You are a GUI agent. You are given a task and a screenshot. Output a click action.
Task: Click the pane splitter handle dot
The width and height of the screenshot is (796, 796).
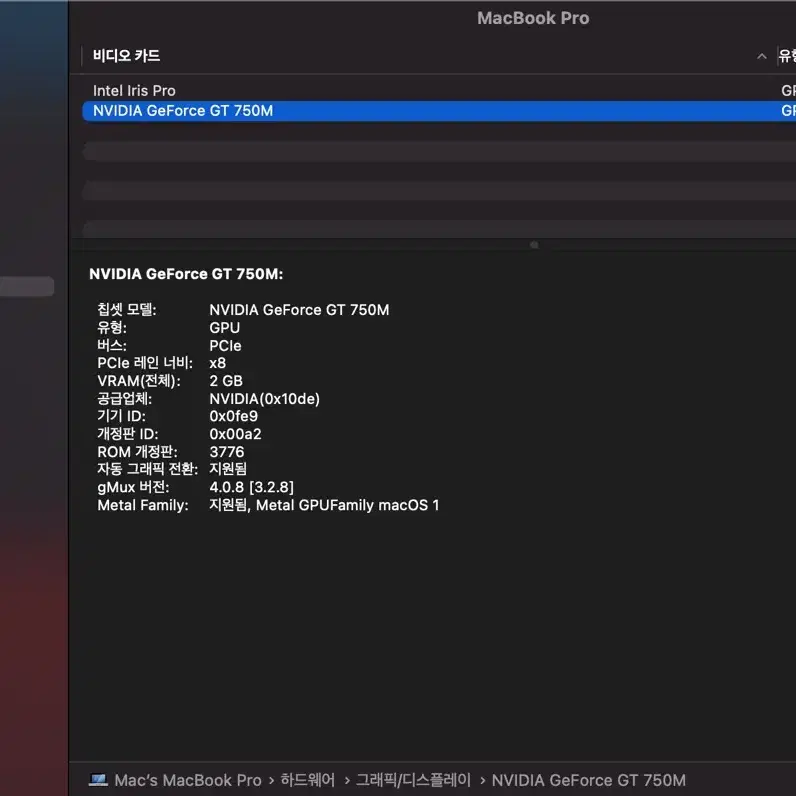[534, 245]
